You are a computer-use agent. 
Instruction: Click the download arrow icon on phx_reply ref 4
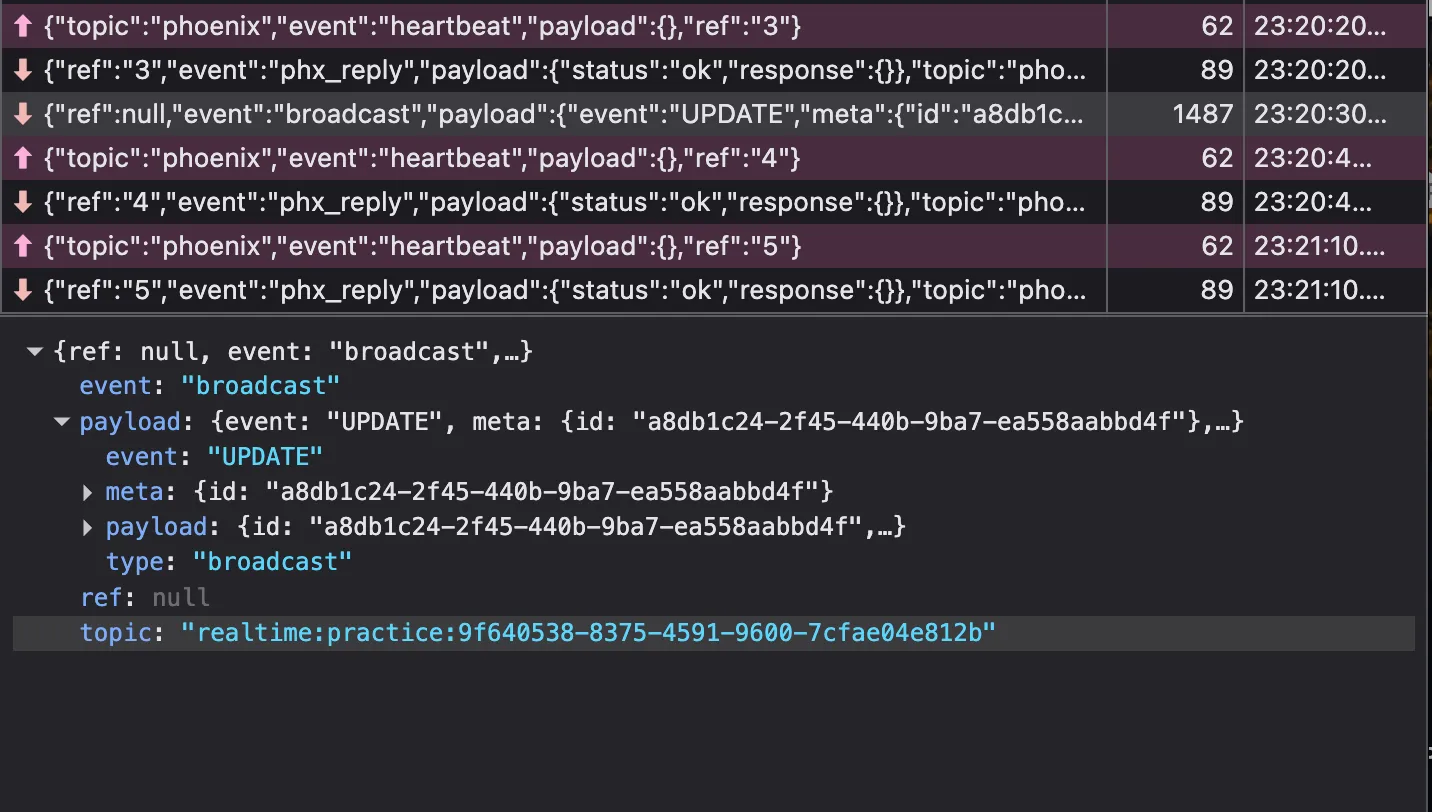[24, 201]
